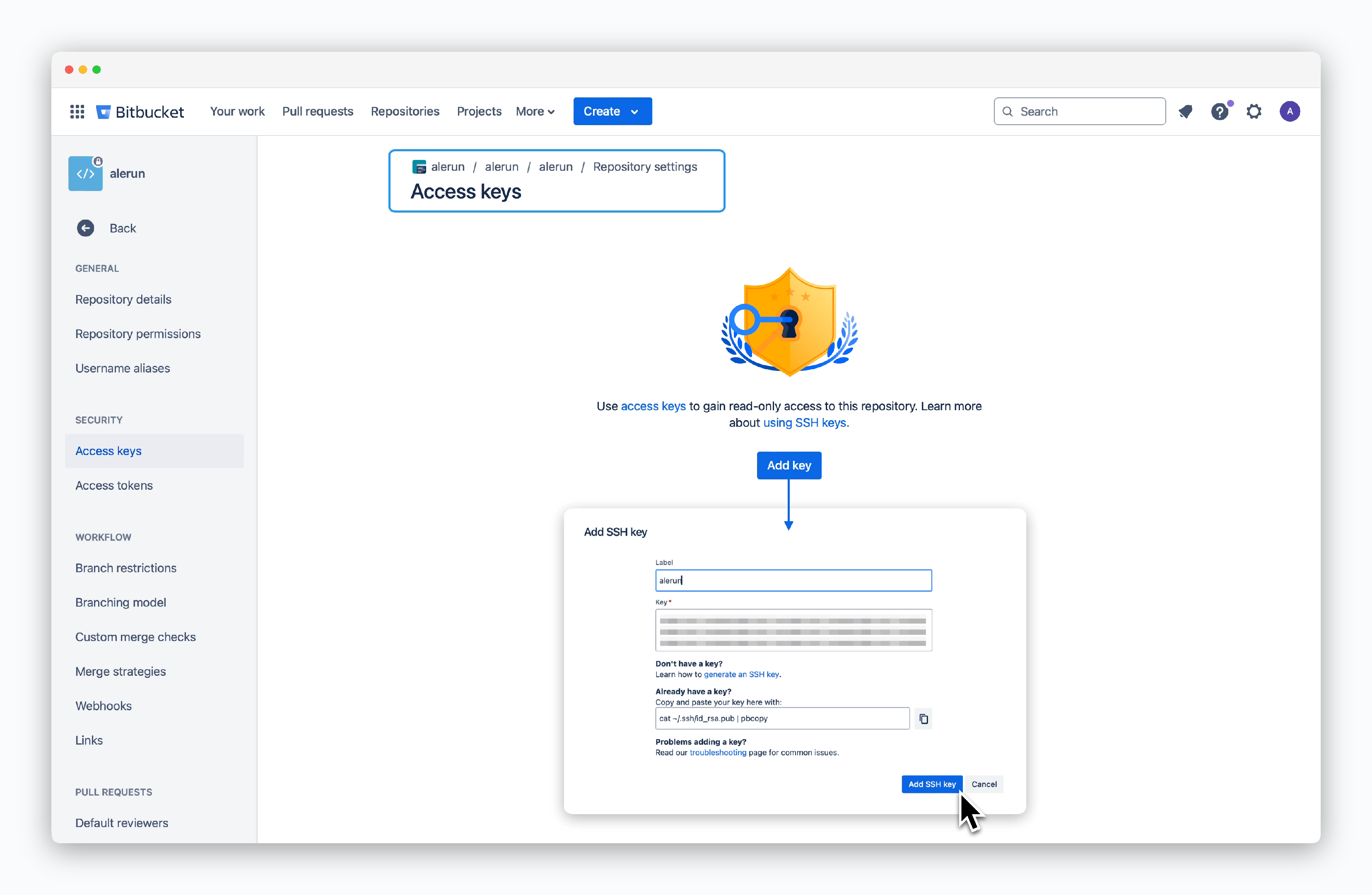Viewport: 1372px width, 895px height.
Task: Open Projects in top navigation
Action: click(x=479, y=111)
